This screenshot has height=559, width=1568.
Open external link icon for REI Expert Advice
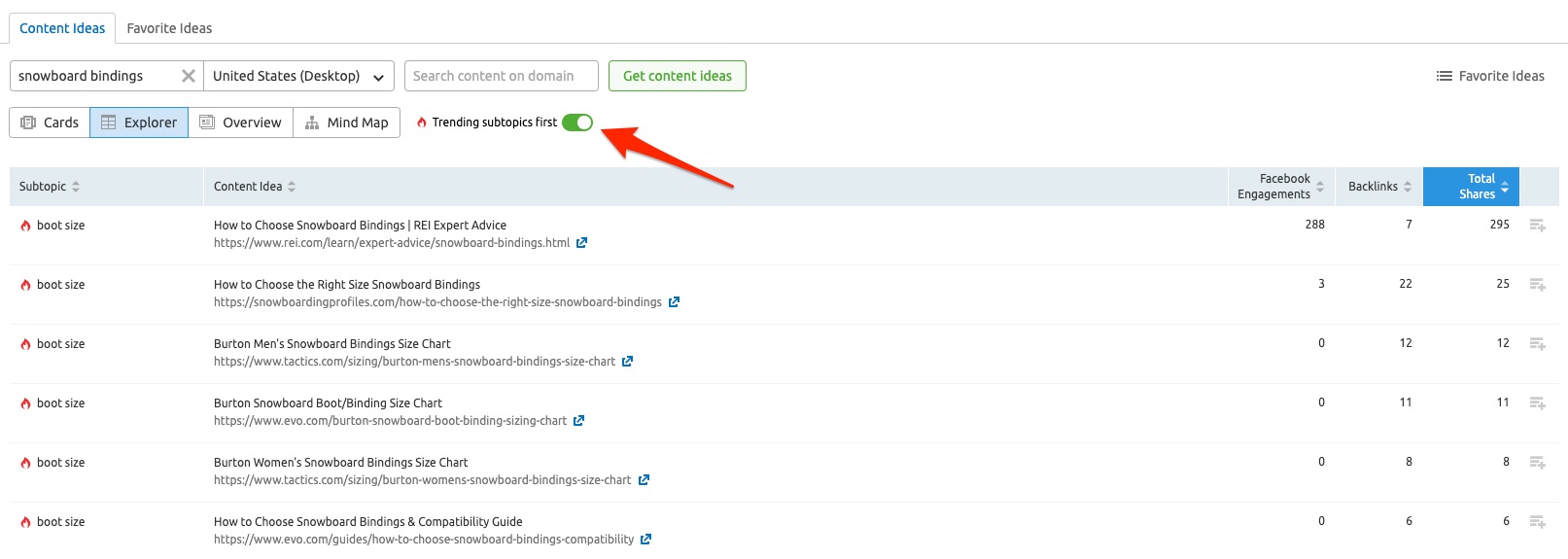tap(581, 243)
